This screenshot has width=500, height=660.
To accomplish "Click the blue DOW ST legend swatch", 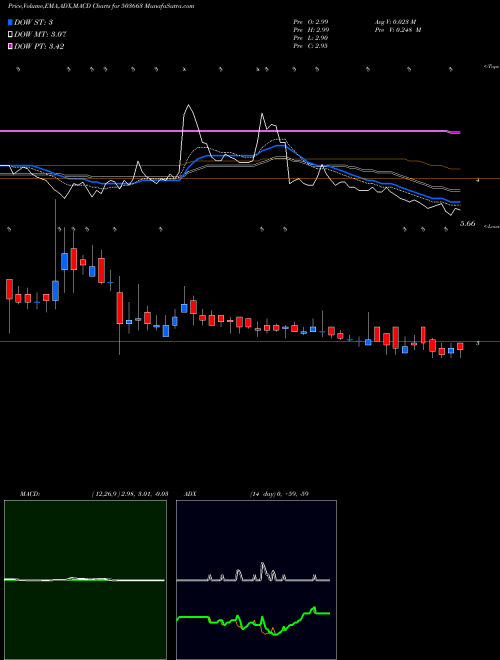I will [x=10, y=22].
